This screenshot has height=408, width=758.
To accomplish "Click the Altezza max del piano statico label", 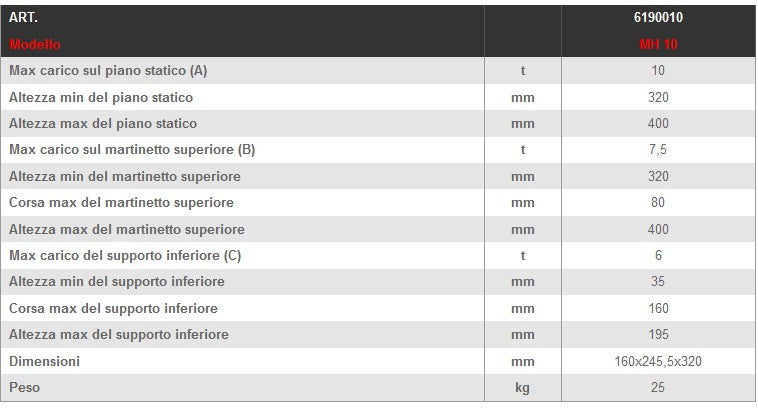I will click(103, 124).
